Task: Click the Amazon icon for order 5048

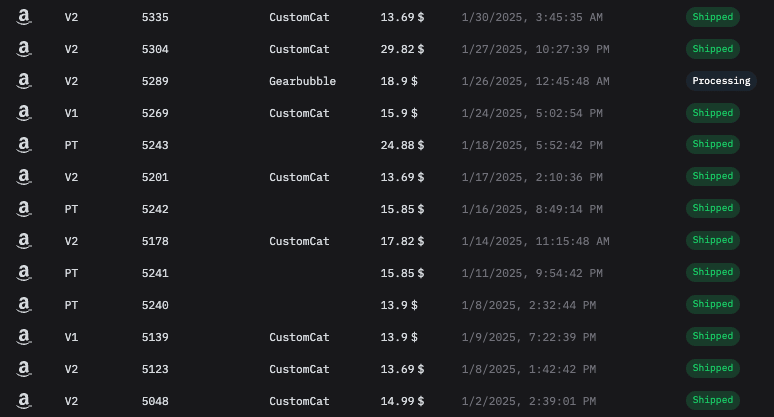Action: coord(22,401)
